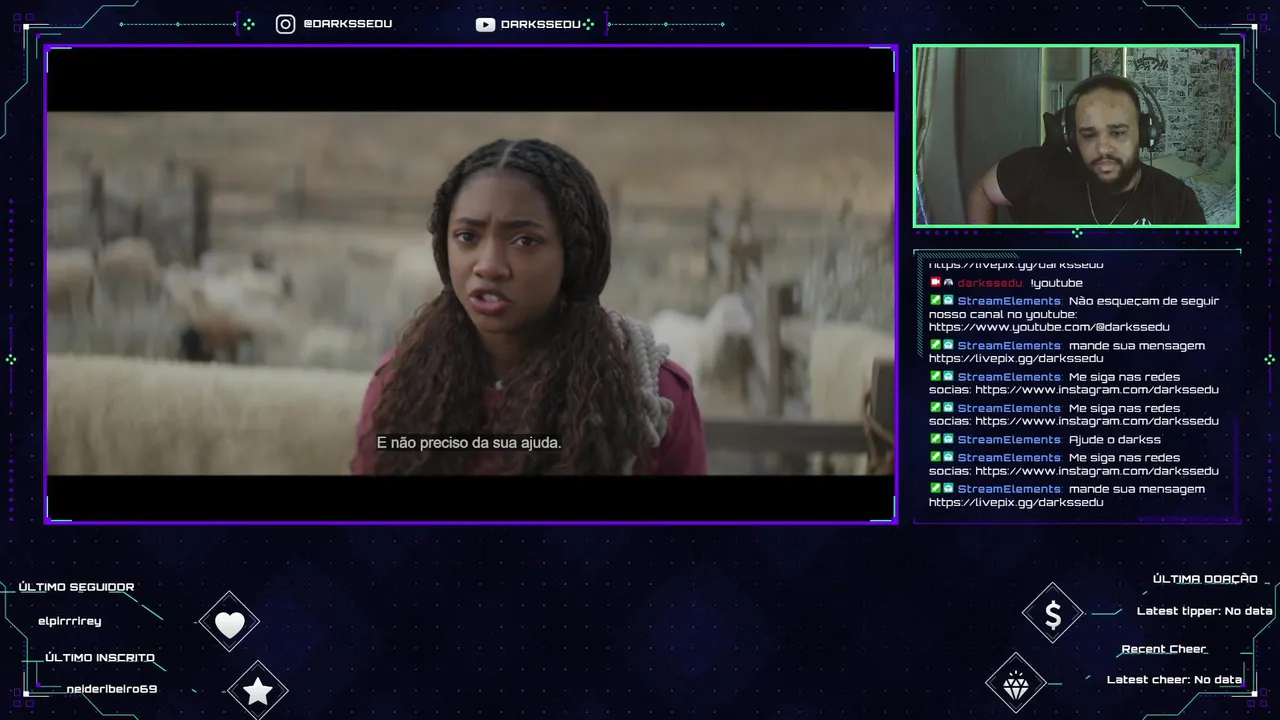Select the red darkssedu username in chat
Image resolution: width=1280 pixels, height=720 pixels.
pyautogui.click(x=990, y=283)
